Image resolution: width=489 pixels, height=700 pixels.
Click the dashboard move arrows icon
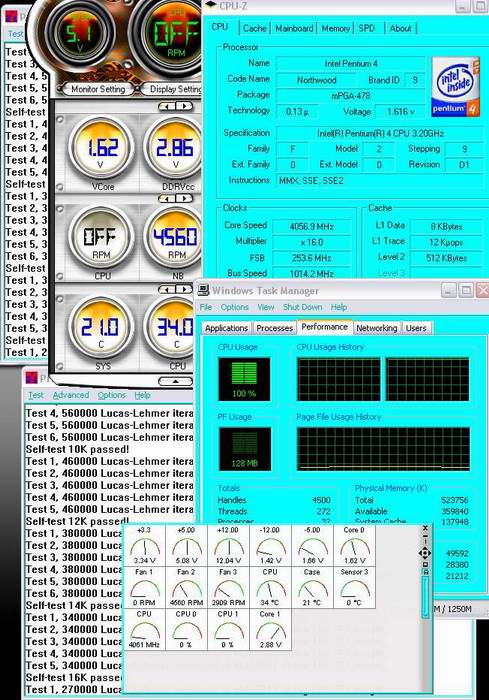point(425,554)
